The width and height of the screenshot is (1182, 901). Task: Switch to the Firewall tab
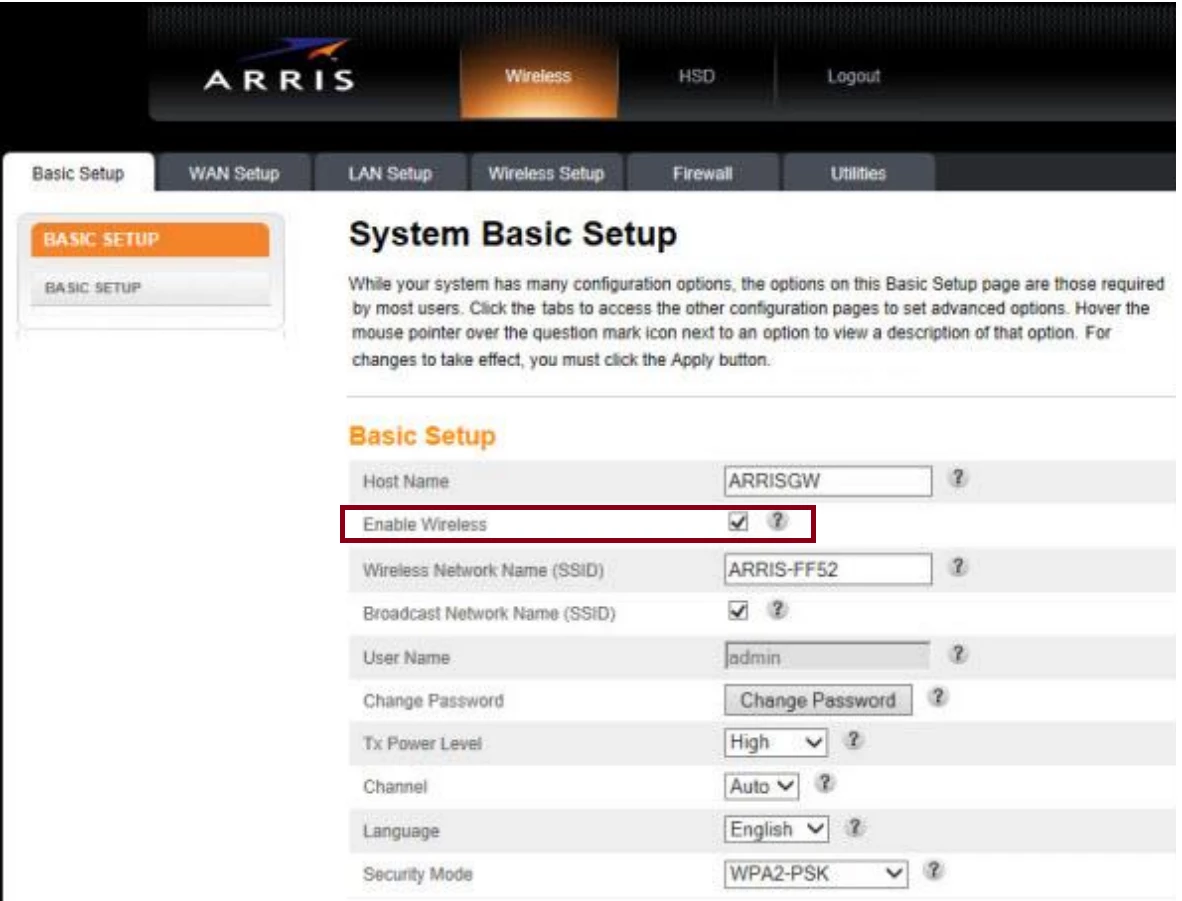[703, 173]
